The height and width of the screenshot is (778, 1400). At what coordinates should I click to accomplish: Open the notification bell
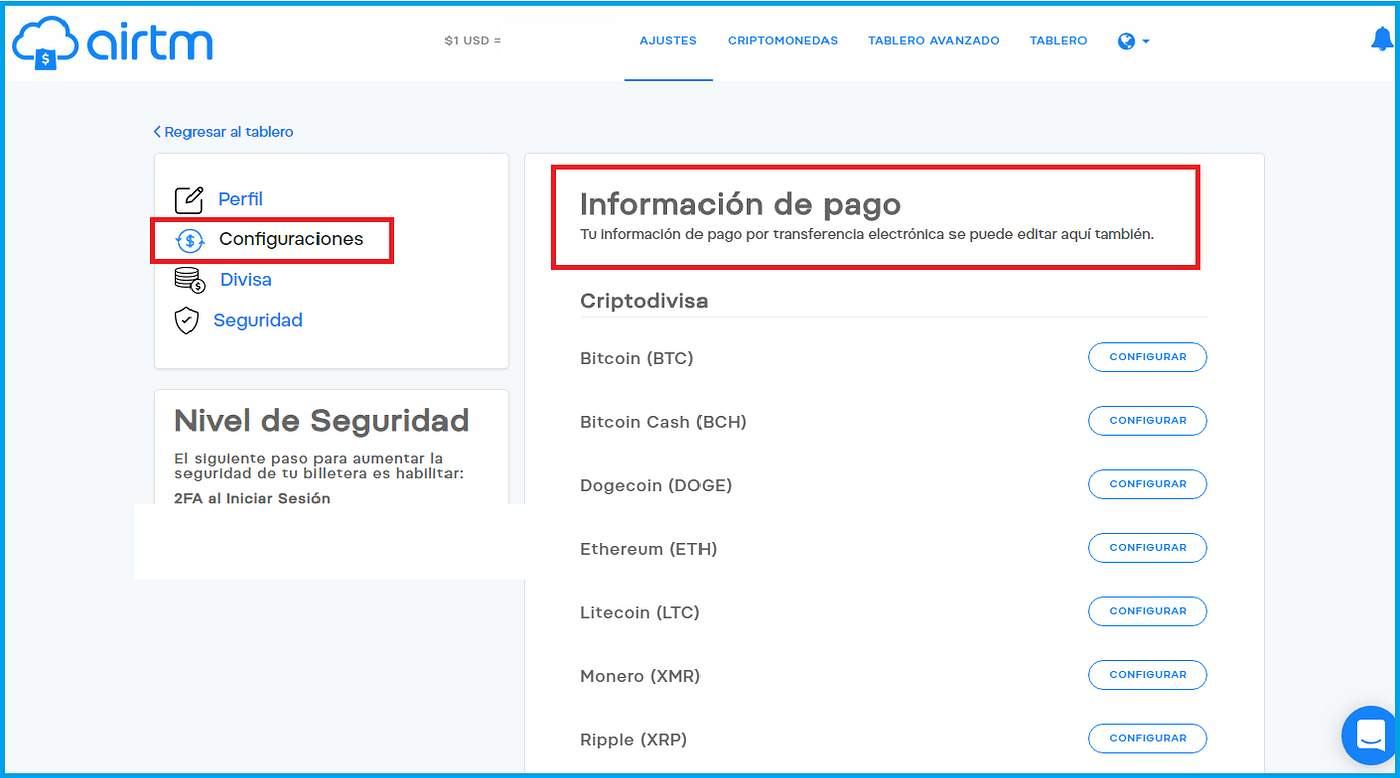pyautogui.click(x=1381, y=38)
